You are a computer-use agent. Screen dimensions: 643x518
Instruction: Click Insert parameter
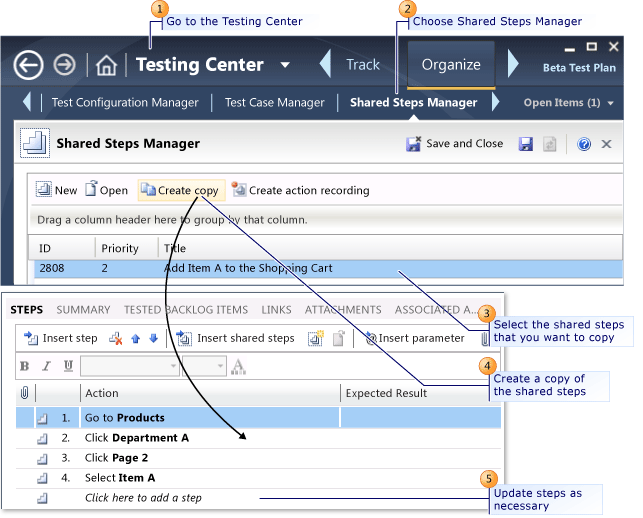415,338
